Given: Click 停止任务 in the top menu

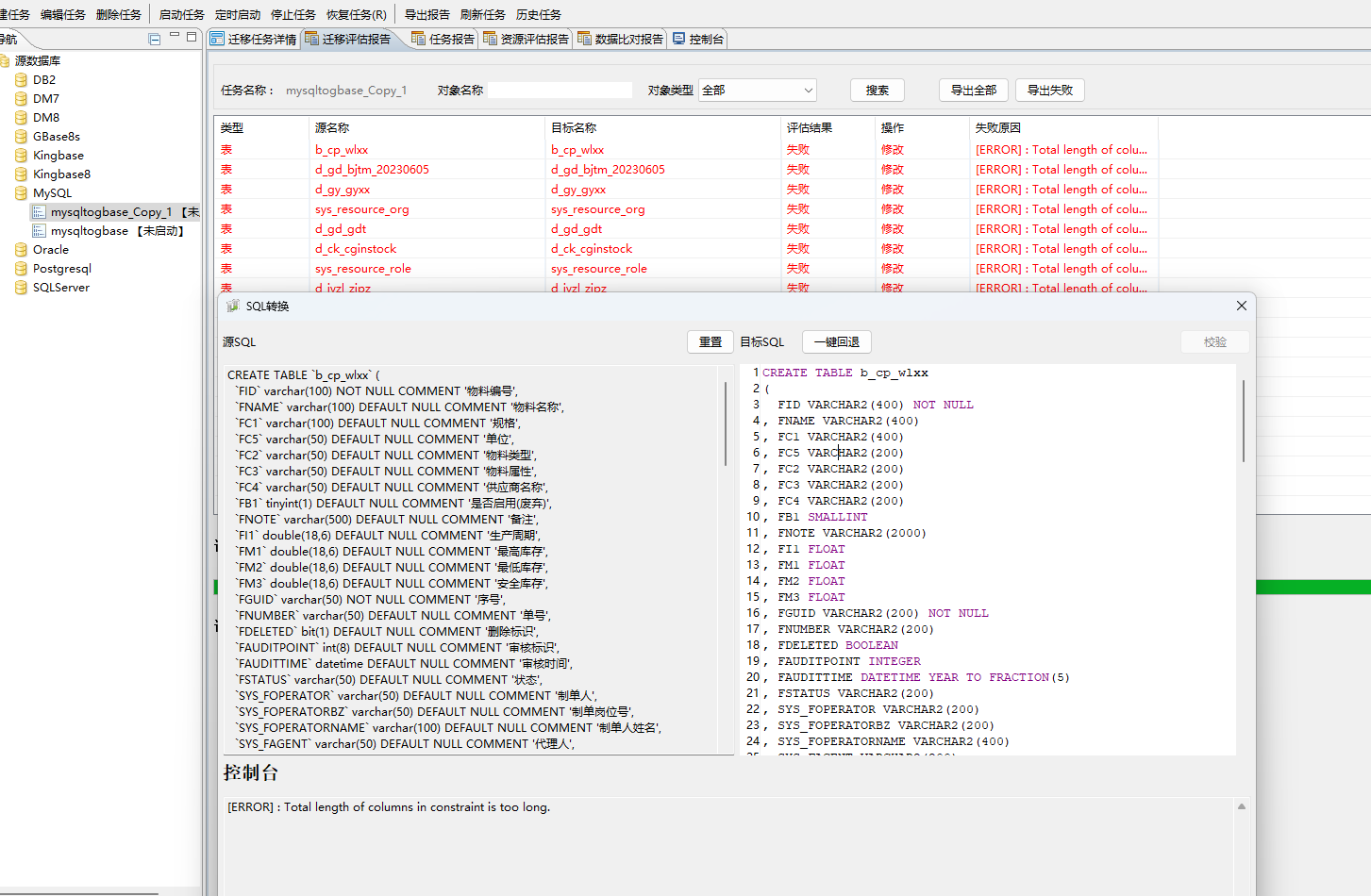Looking at the screenshot, I should (293, 14).
